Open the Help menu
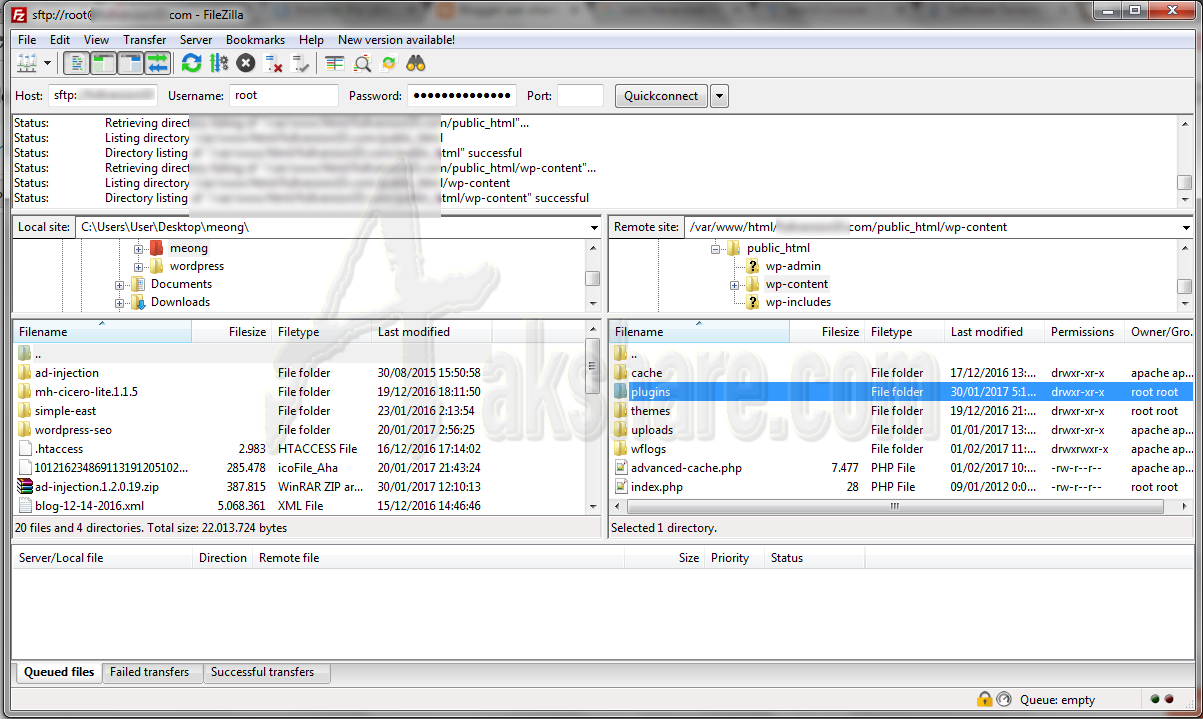This screenshot has height=719, width=1203. coord(311,40)
